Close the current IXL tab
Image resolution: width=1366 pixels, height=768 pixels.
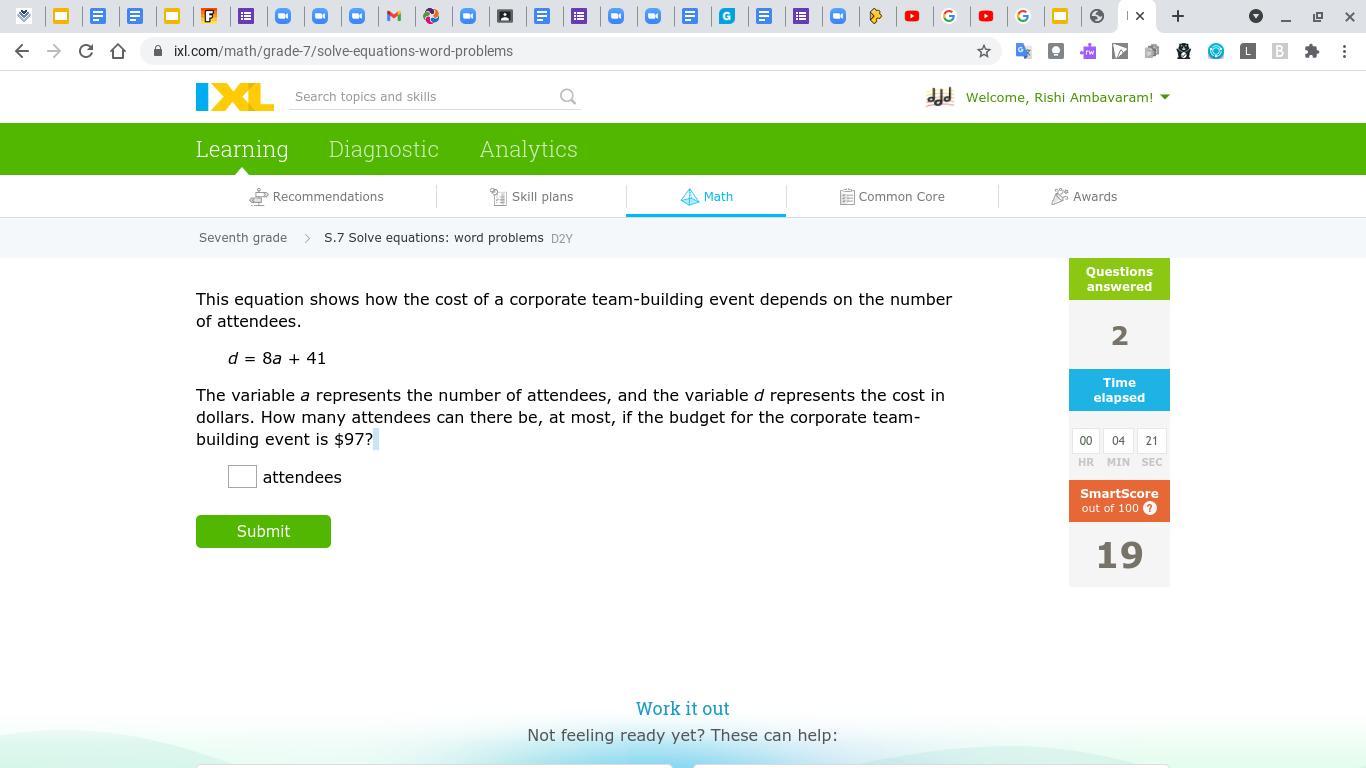(x=1139, y=16)
